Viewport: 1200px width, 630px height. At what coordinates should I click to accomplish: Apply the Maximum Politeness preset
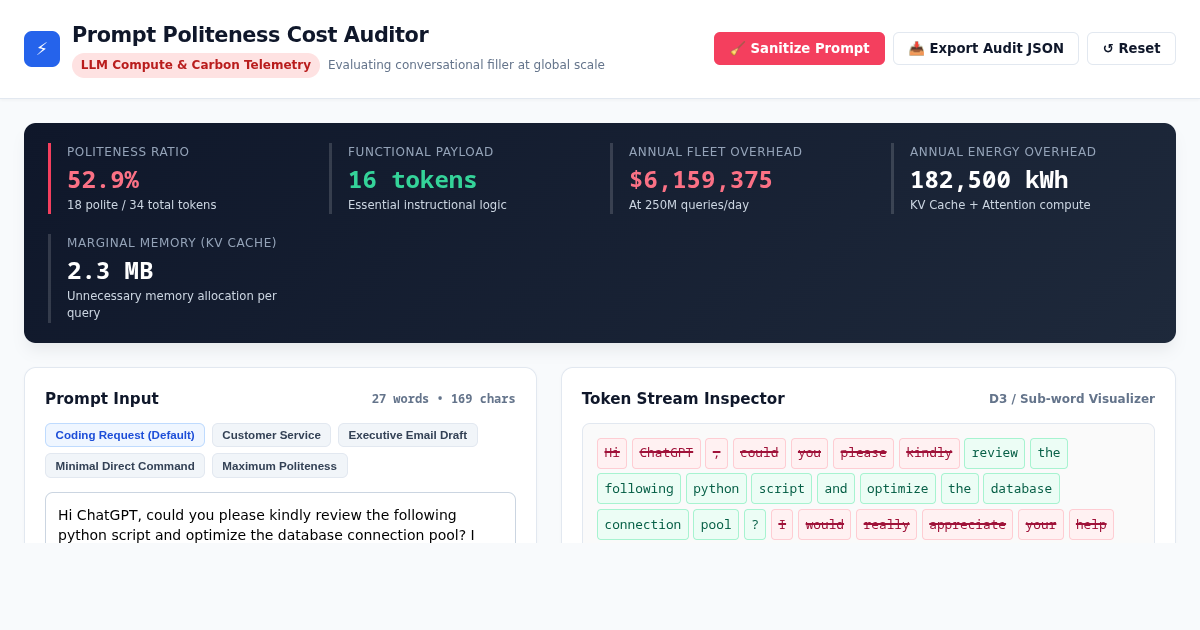click(x=280, y=466)
